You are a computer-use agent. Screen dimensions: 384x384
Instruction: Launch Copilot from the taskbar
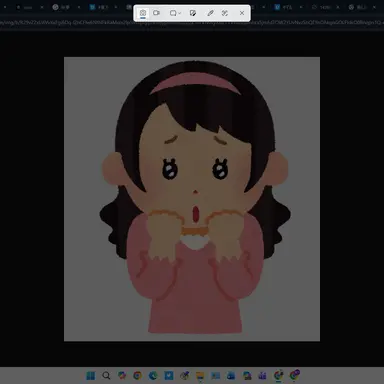tap(122, 376)
